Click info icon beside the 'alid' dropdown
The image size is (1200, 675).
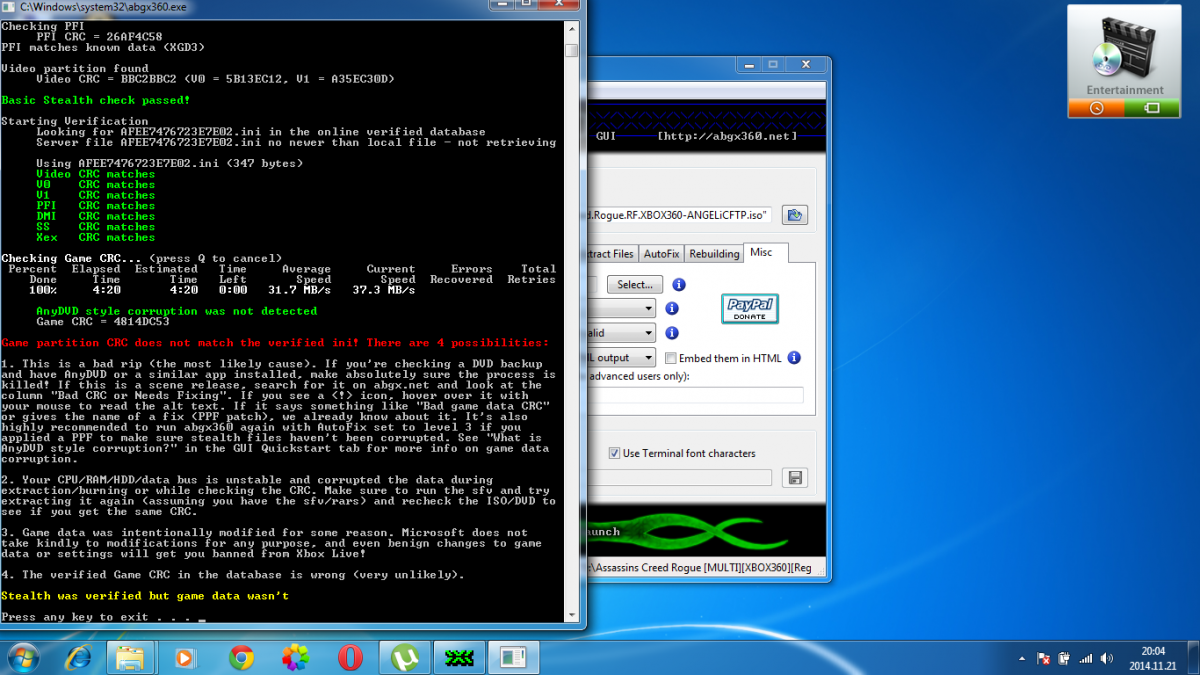point(672,333)
